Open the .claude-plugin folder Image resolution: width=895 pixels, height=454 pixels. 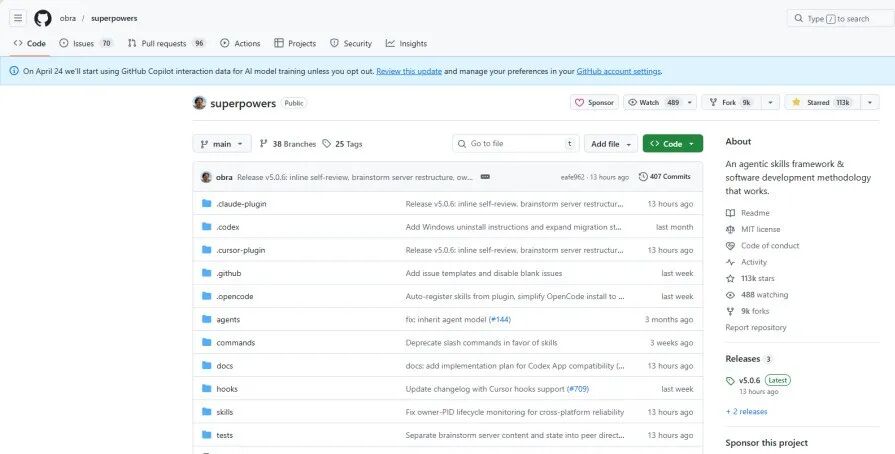241,204
